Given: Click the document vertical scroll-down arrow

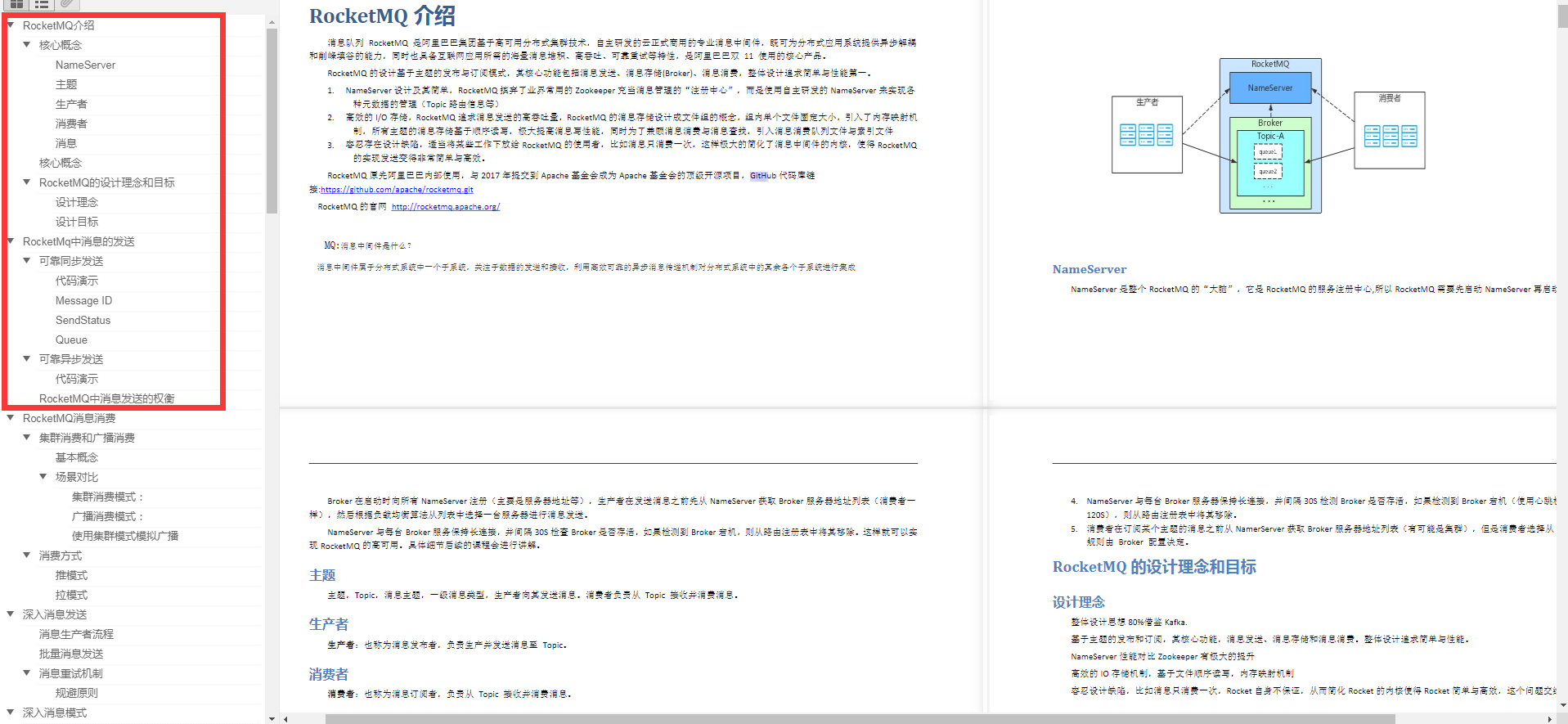Looking at the screenshot, I should point(1562,705).
